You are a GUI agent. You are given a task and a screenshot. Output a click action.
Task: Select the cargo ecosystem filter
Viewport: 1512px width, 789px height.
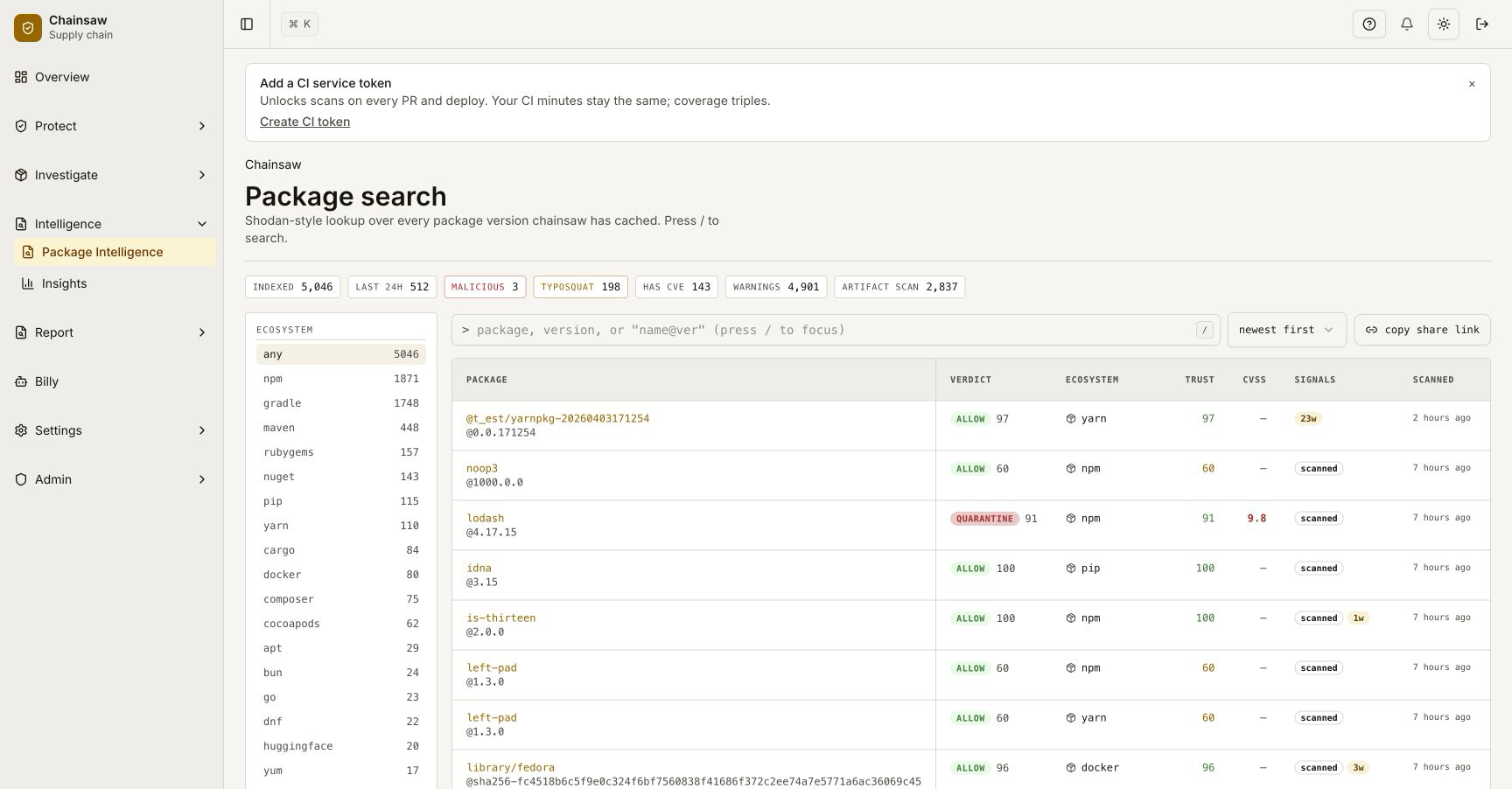[341, 550]
